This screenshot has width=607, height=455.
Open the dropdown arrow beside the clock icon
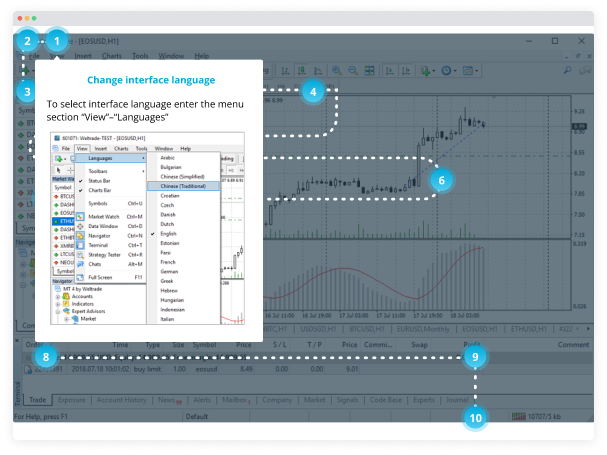[455, 71]
